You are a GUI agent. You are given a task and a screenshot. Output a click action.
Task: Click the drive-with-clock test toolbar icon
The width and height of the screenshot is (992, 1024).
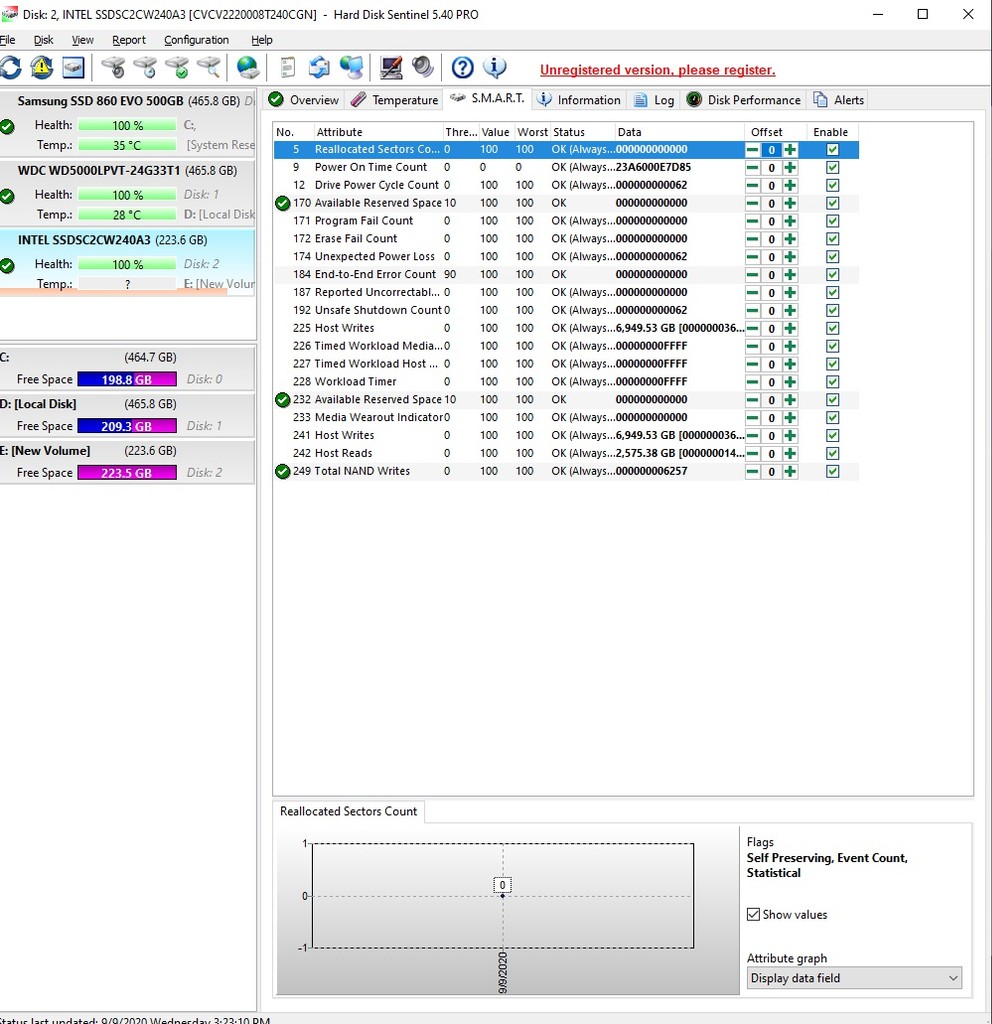coord(145,67)
